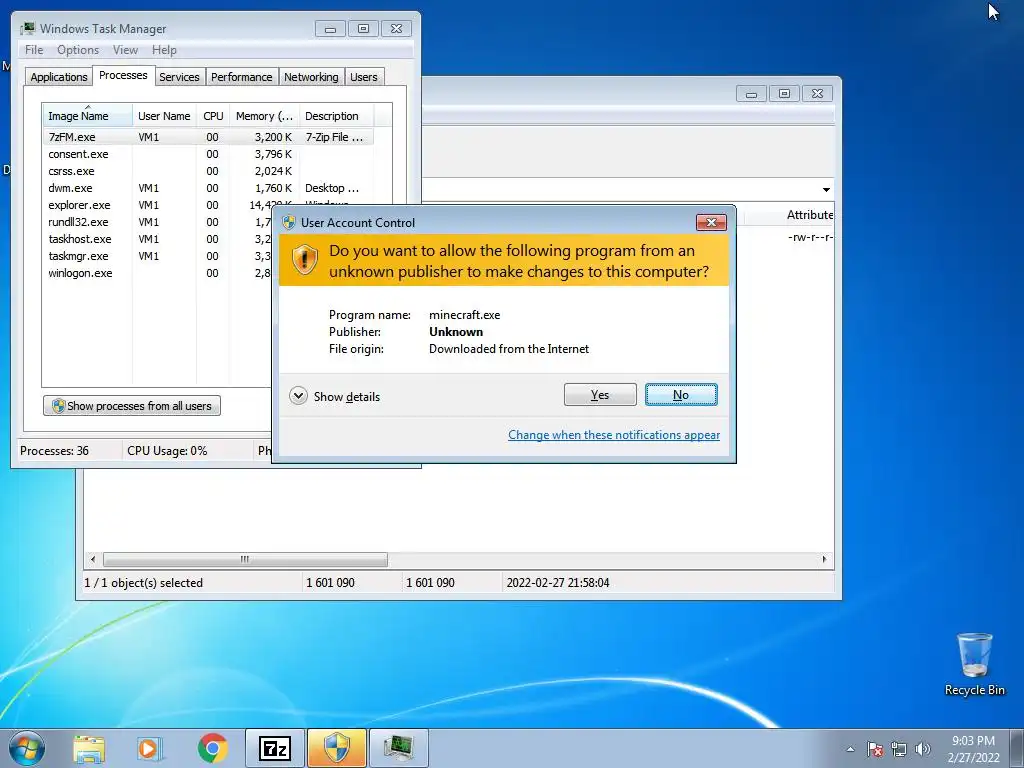Image resolution: width=1024 pixels, height=768 pixels.
Task: Open the View menu in Task Manager
Action: (x=125, y=50)
